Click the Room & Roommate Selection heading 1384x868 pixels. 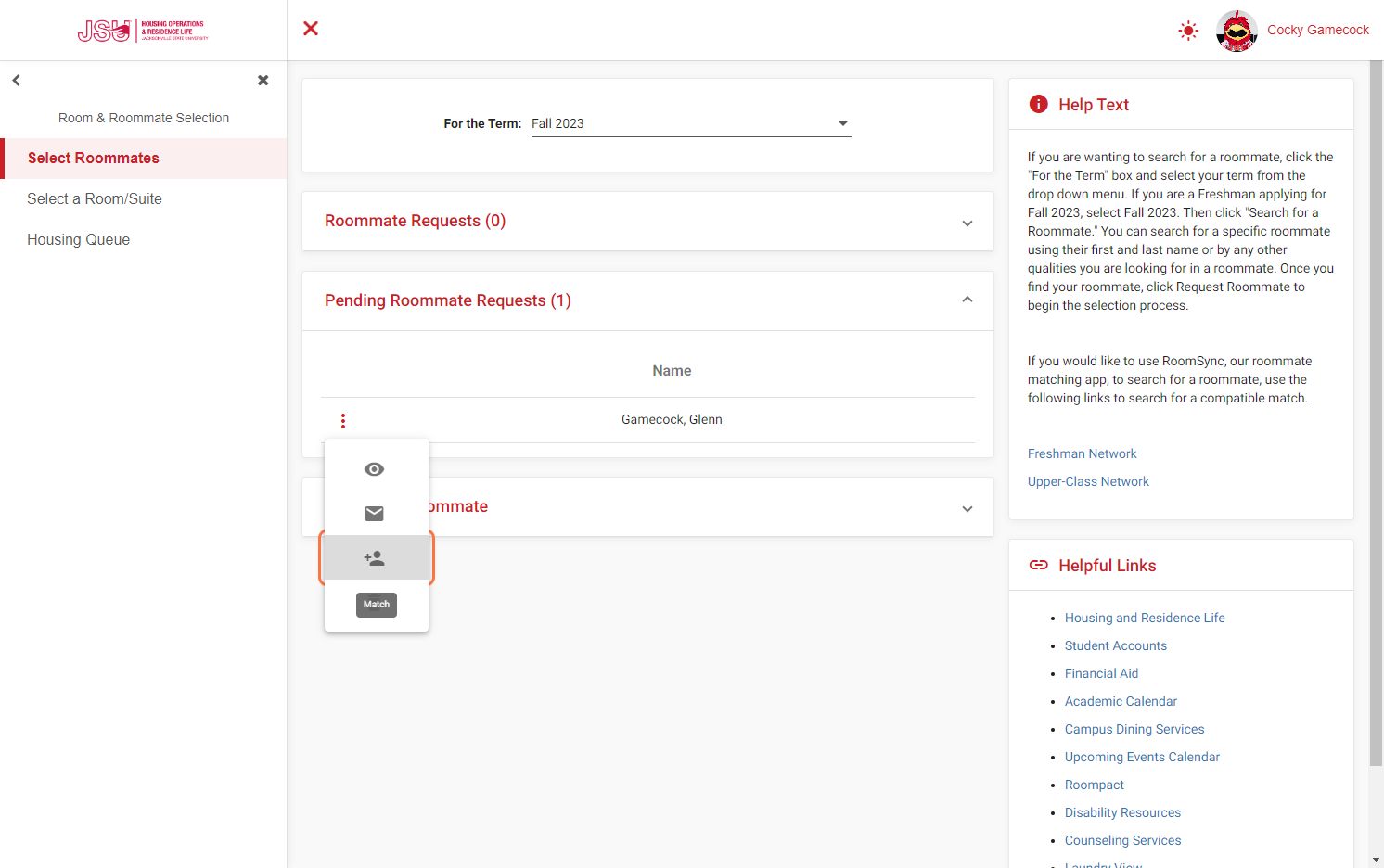coord(144,119)
